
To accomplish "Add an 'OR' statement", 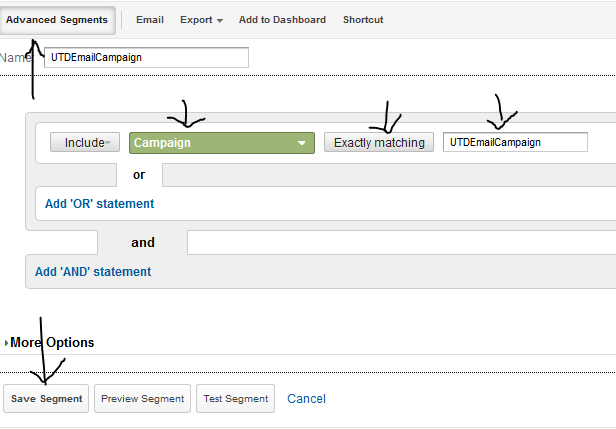I will [x=100, y=204].
